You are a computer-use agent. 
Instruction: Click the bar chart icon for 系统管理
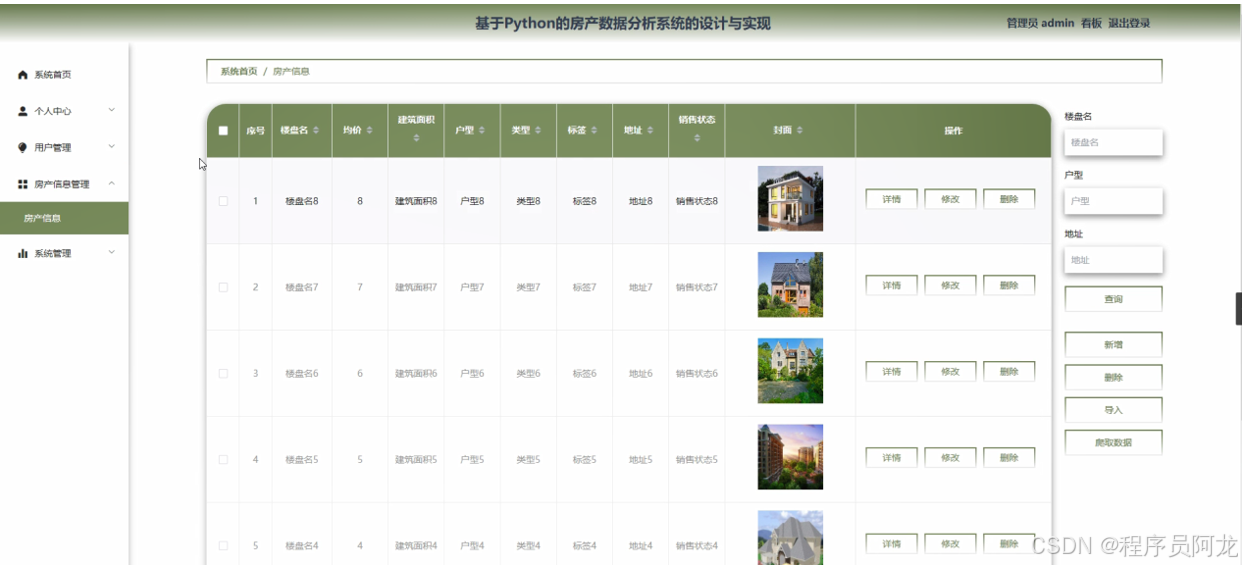pos(23,254)
